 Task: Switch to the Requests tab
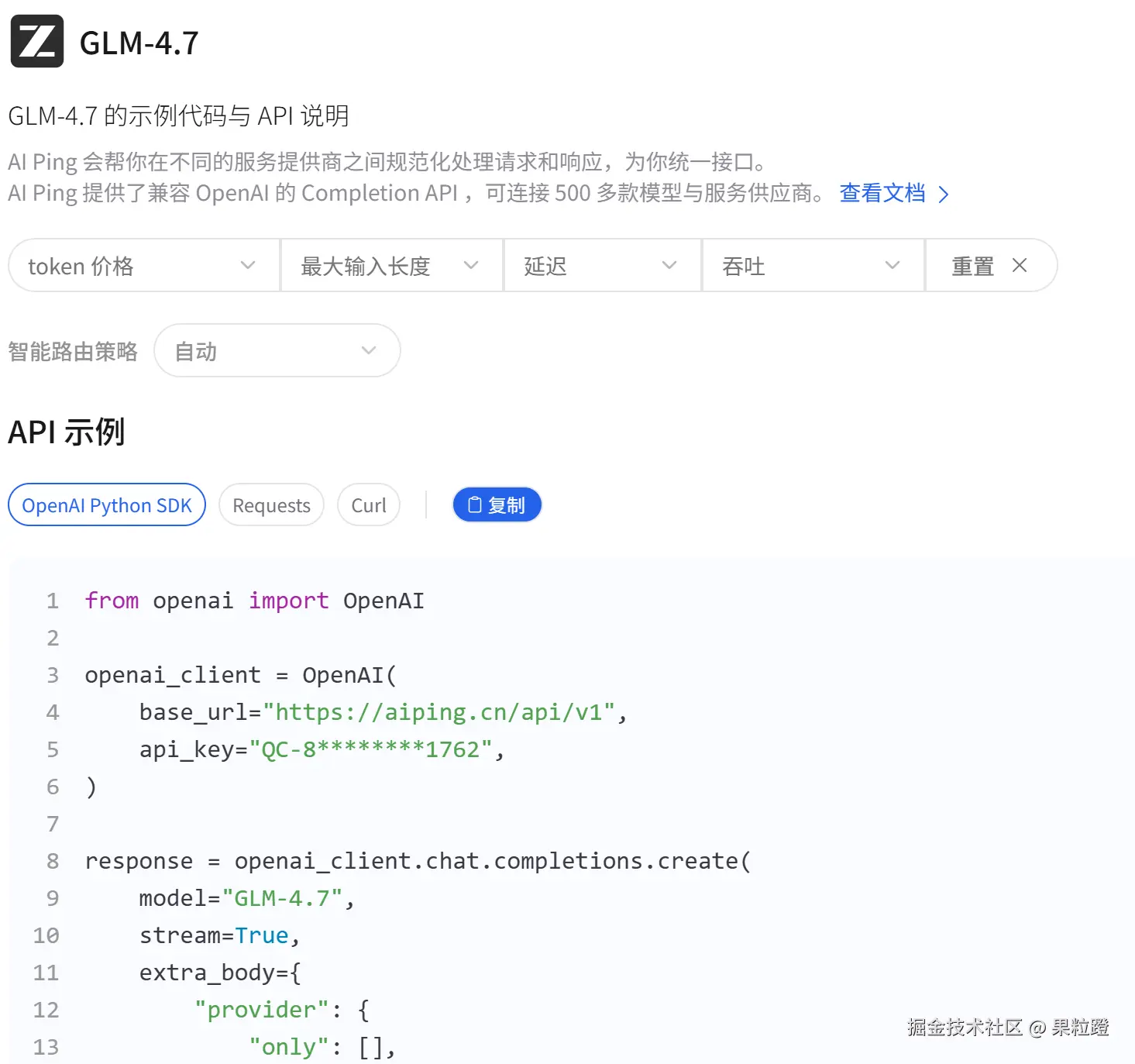point(271,505)
